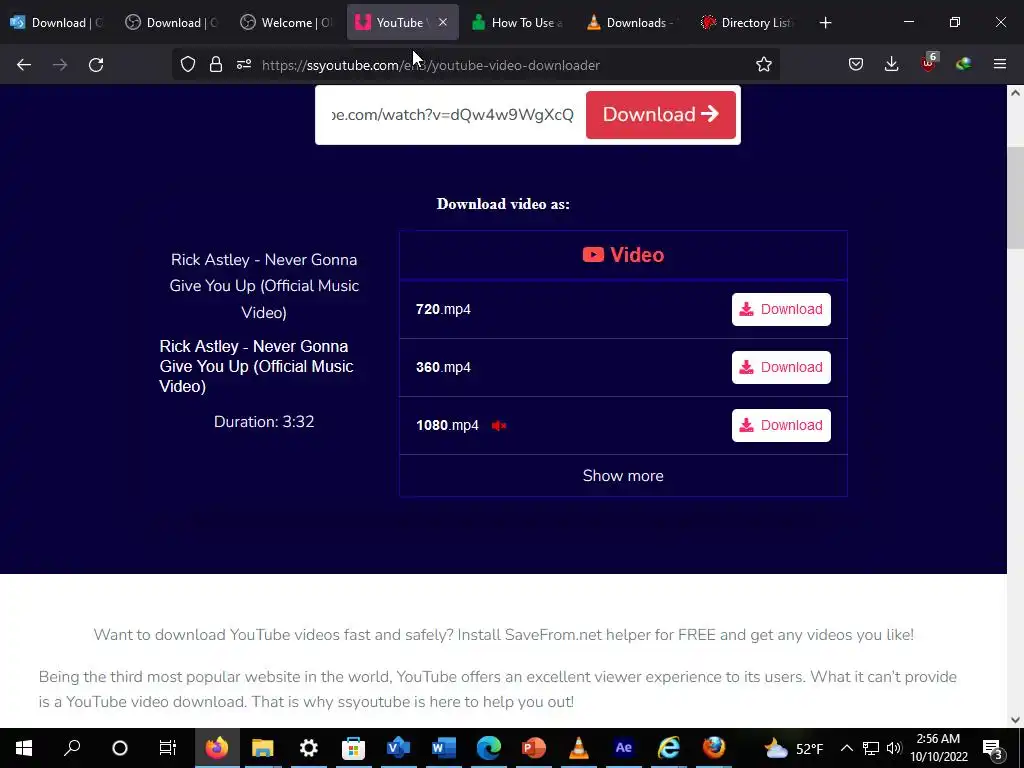Open Settings gear from taskbar
The height and width of the screenshot is (768, 1024).
point(308,748)
